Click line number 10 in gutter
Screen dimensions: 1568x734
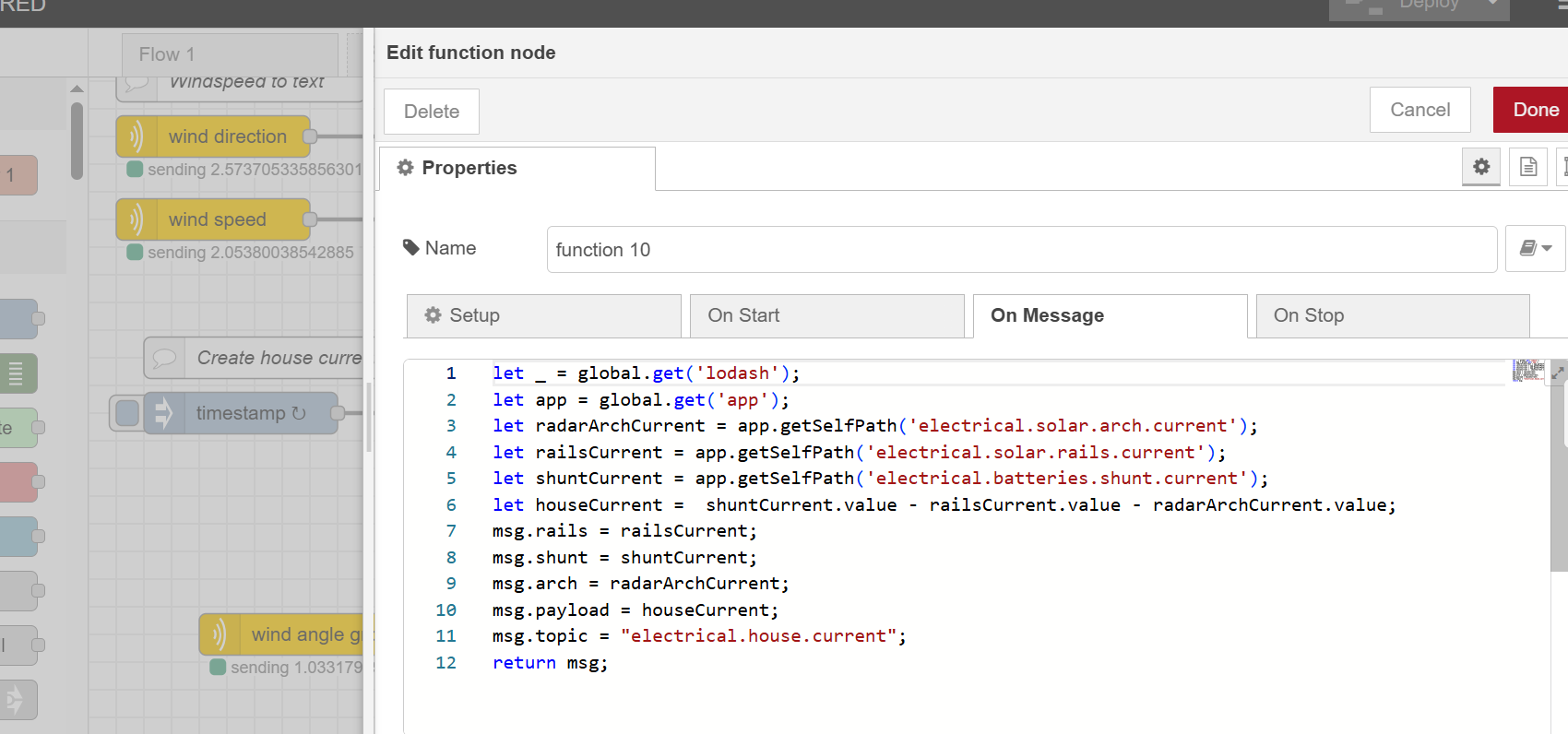coord(446,610)
